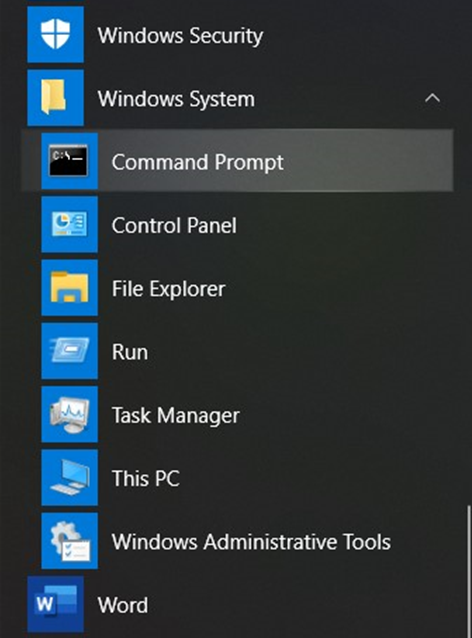Click the This PC computer icon
Screen dimensions: 472x638
(70, 478)
